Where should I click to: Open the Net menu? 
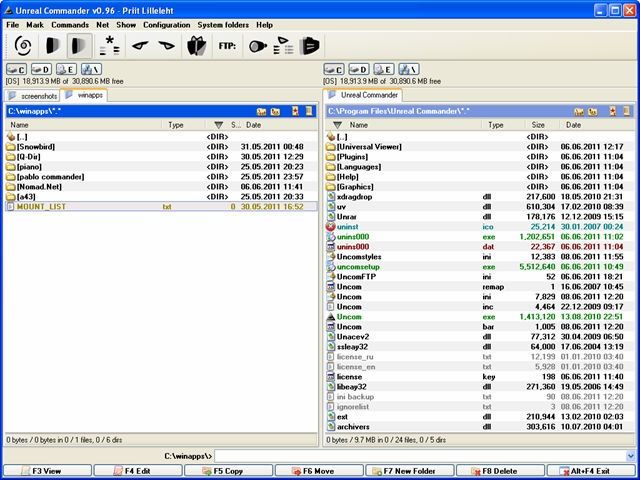pos(102,25)
